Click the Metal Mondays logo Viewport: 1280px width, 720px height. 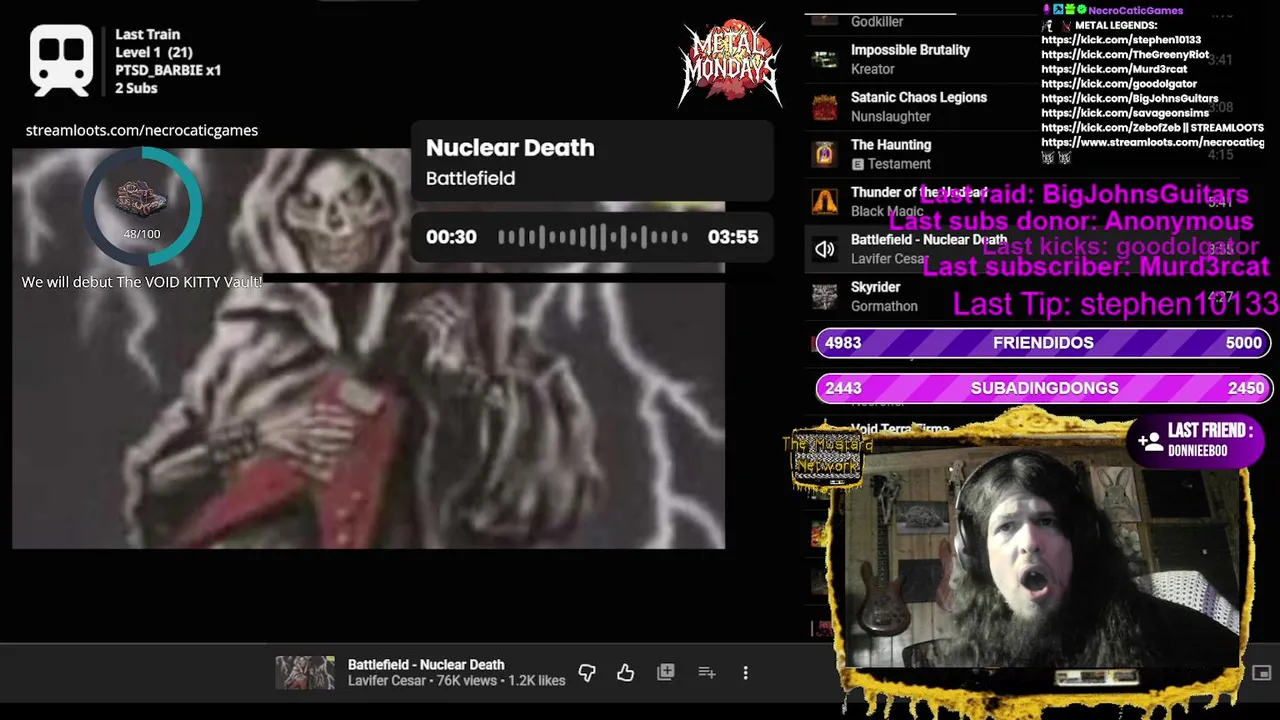pos(730,62)
